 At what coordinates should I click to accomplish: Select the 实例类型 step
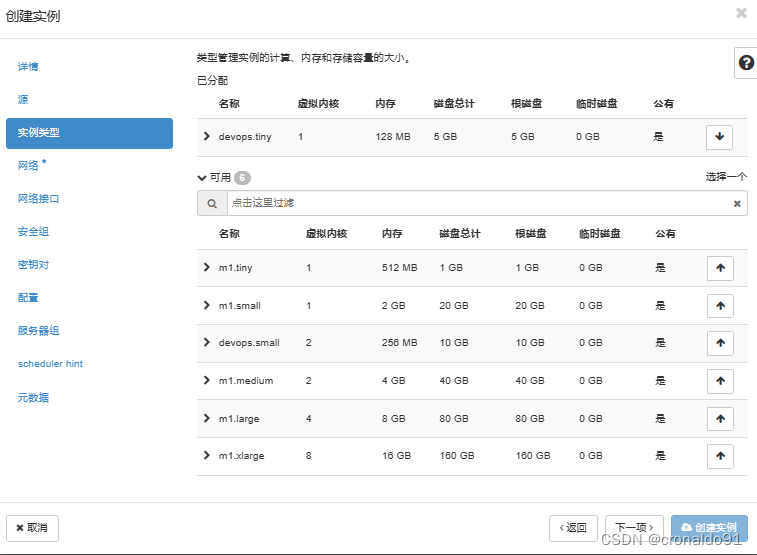coord(89,133)
